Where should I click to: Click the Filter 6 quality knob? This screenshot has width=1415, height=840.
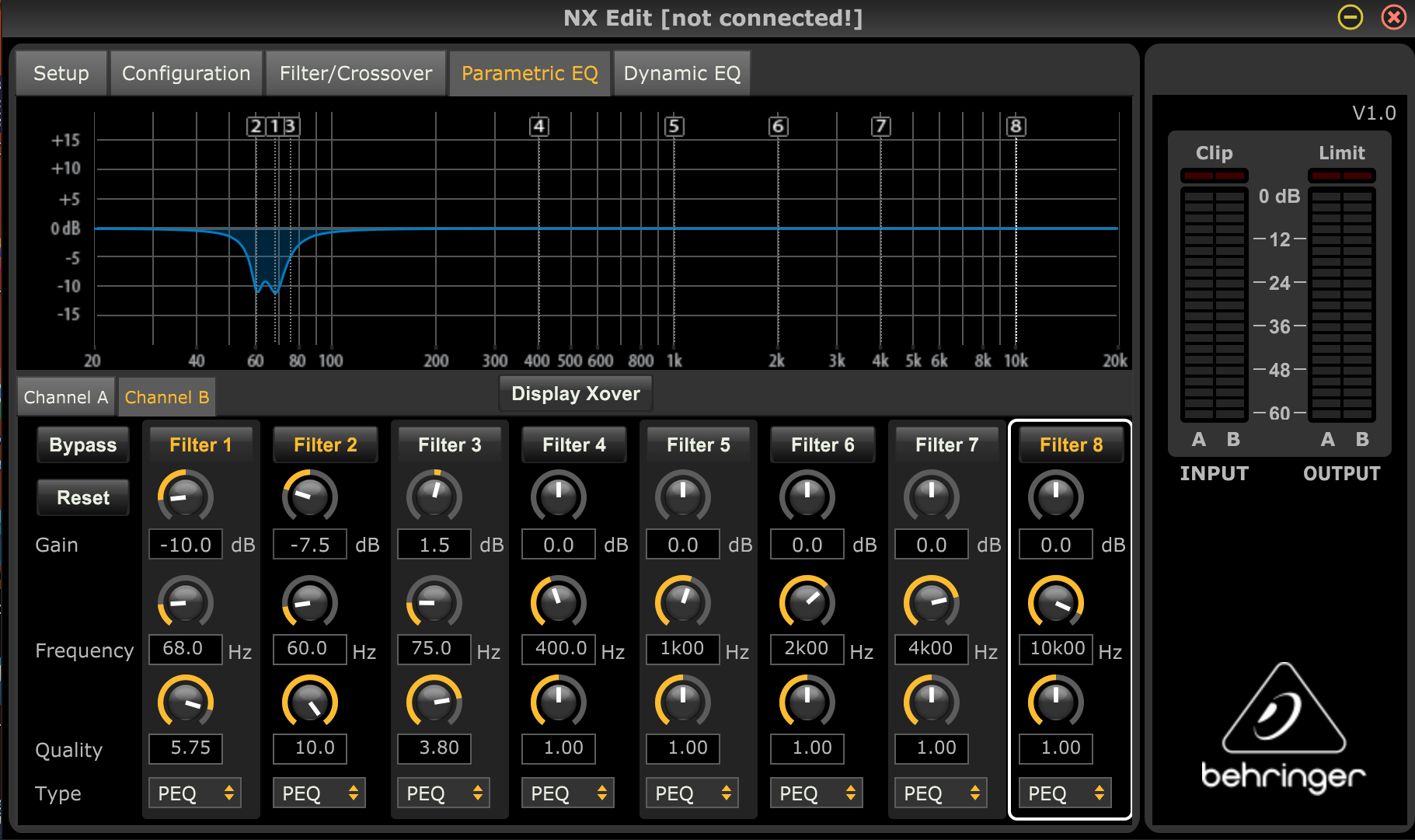[807, 702]
